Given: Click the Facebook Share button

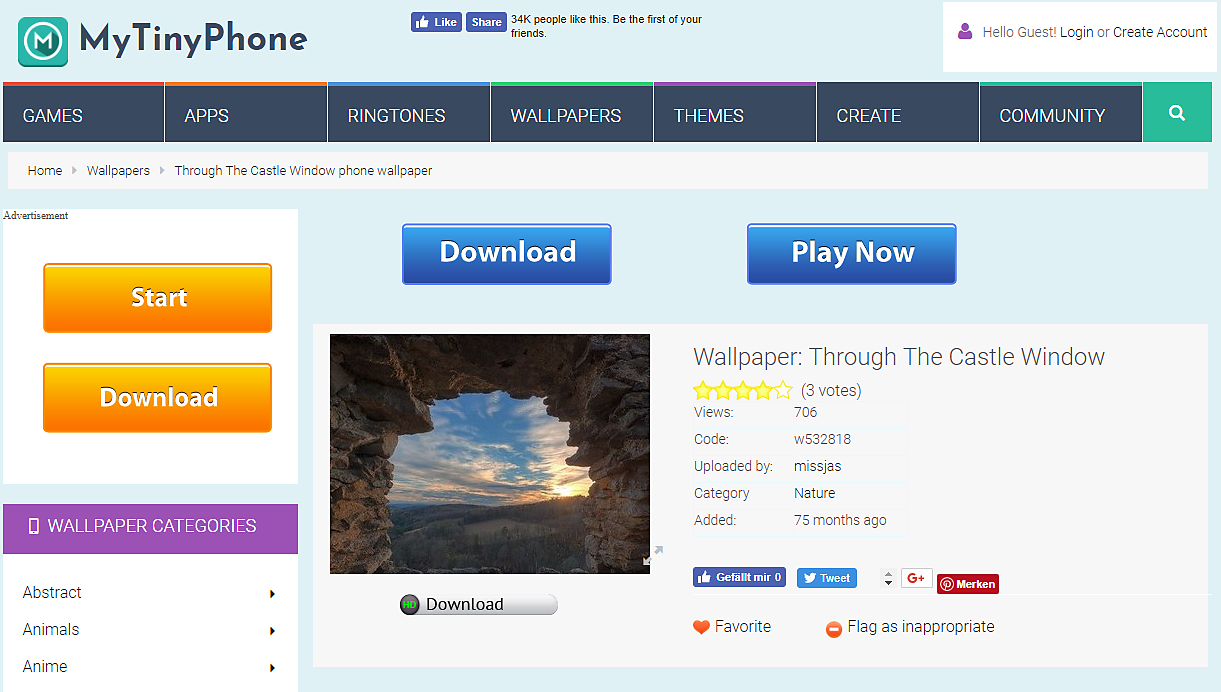Looking at the screenshot, I should click(486, 22).
